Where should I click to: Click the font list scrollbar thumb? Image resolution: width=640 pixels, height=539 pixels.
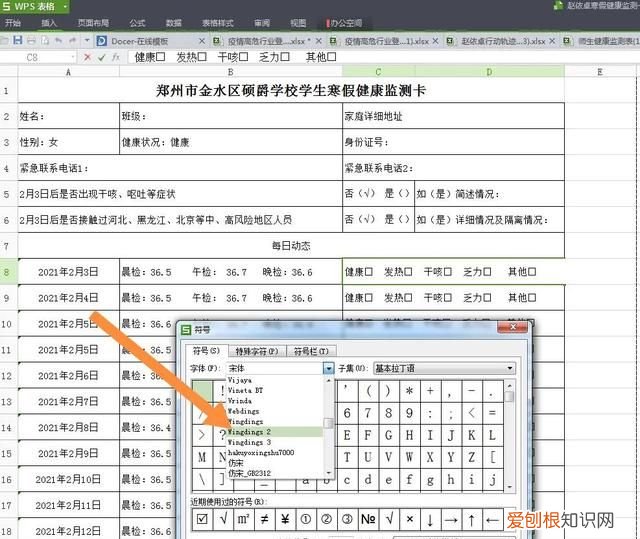point(328,423)
